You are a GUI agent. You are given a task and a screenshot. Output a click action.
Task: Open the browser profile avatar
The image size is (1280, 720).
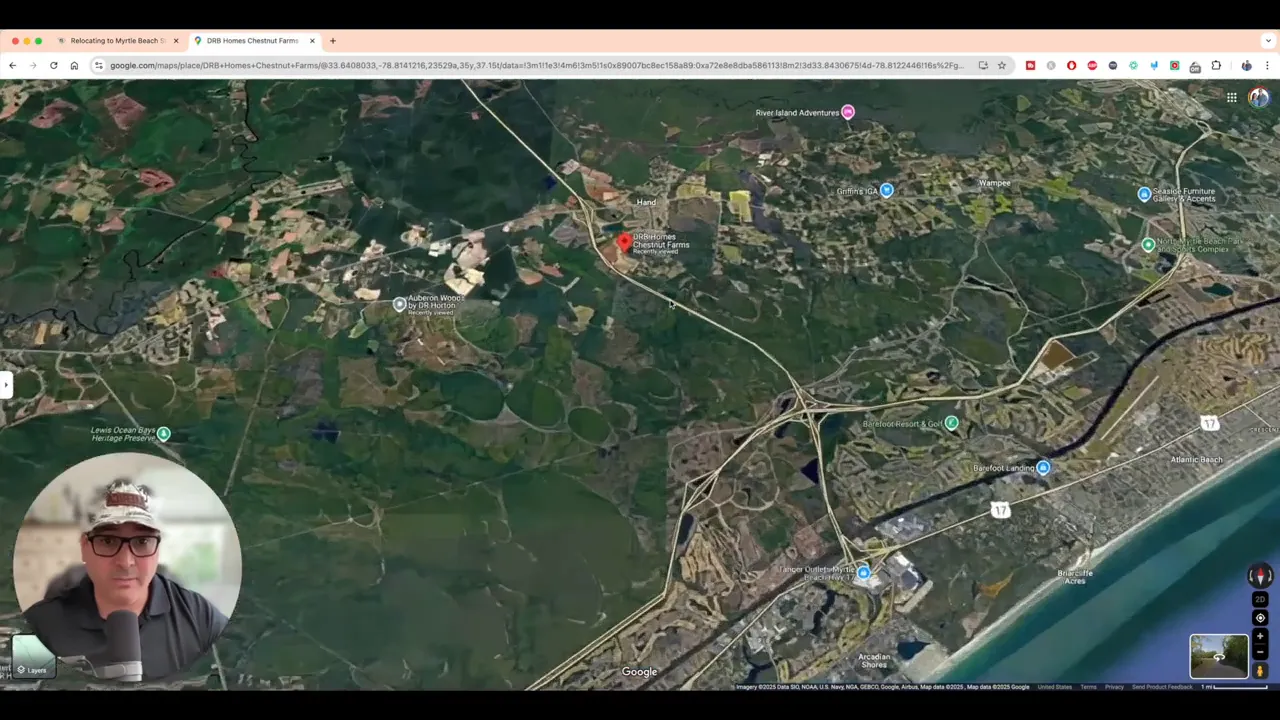click(1246, 66)
